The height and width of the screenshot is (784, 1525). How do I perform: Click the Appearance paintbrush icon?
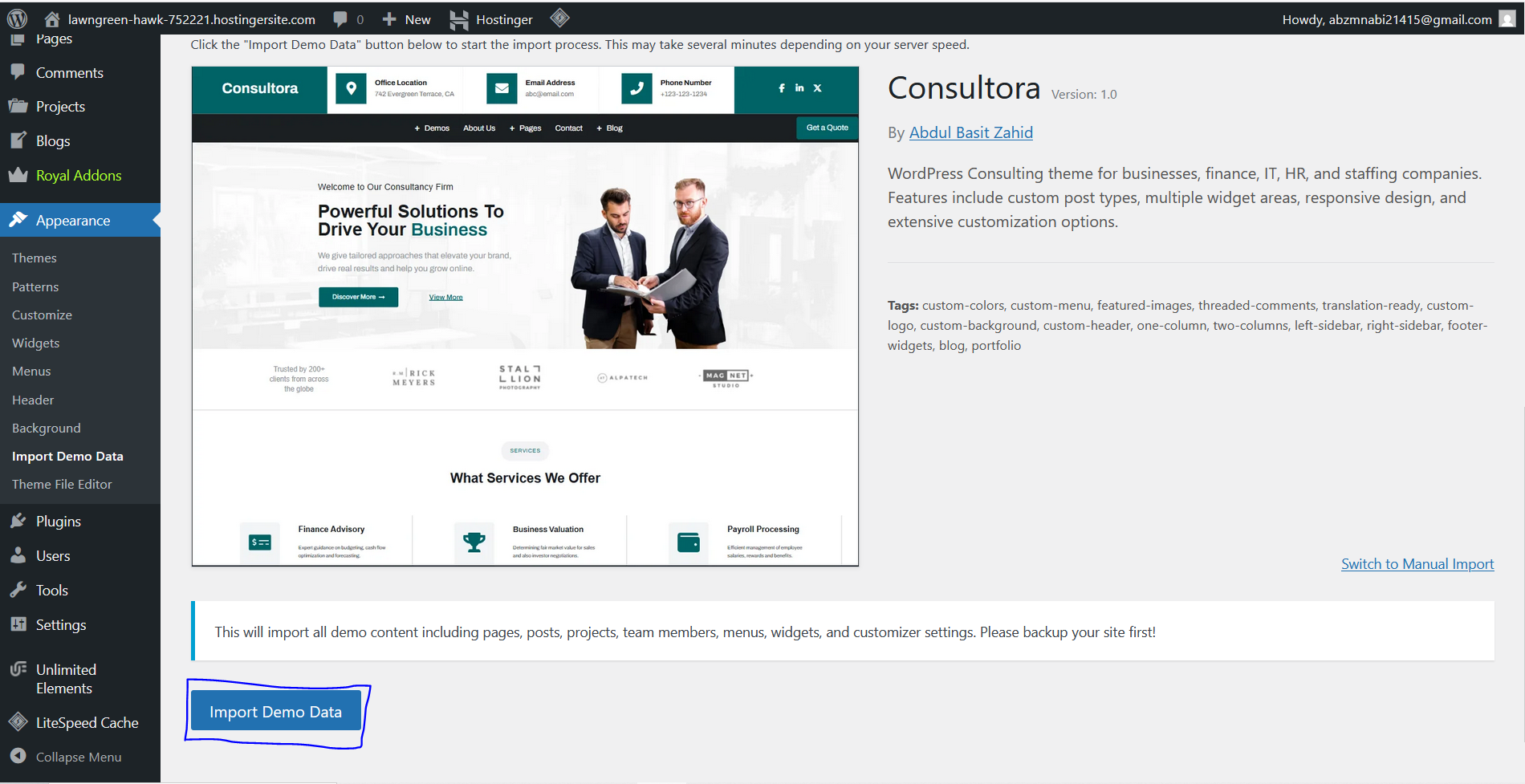click(18, 220)
